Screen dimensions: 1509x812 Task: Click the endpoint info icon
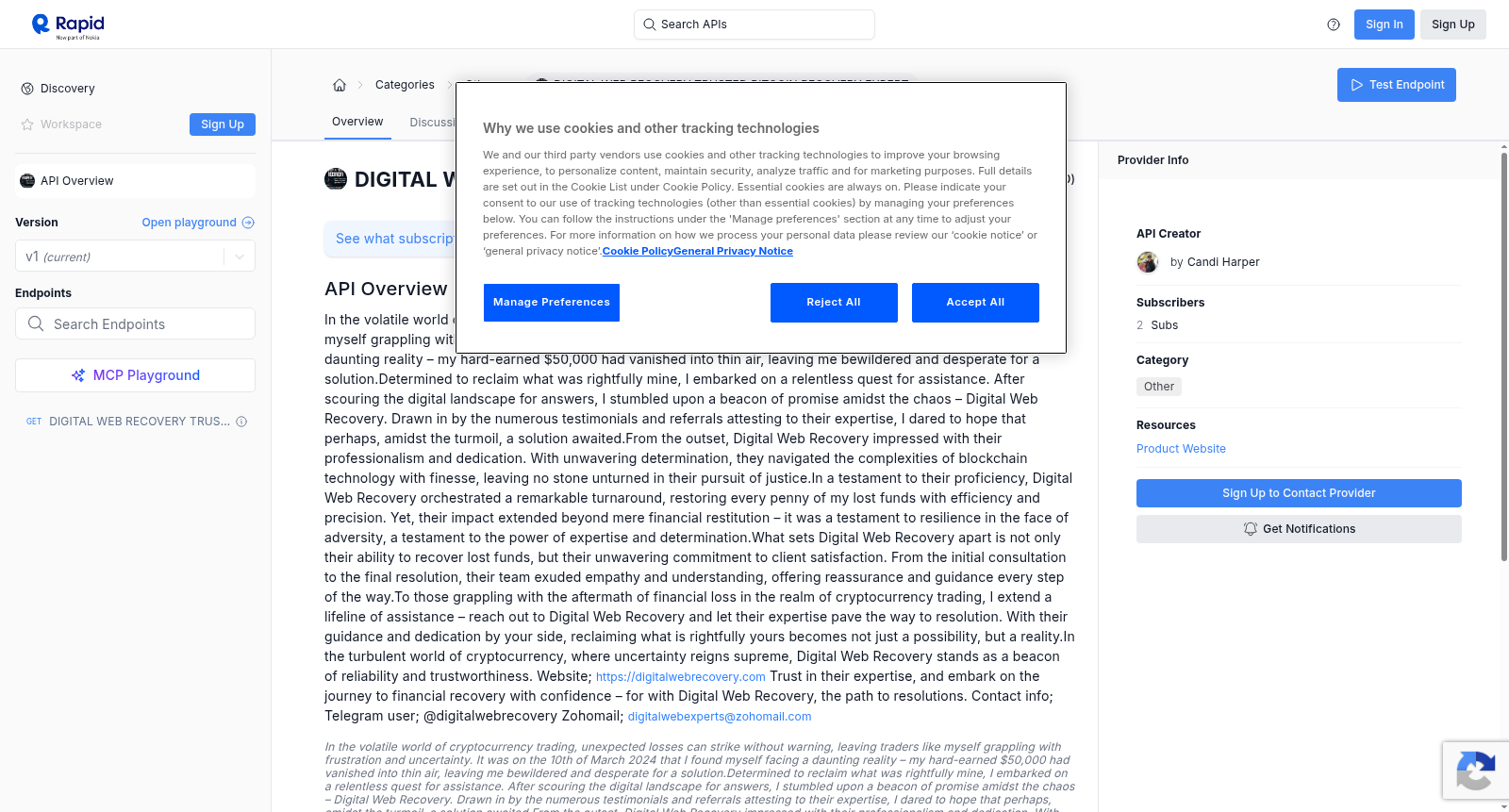[241, 422]
